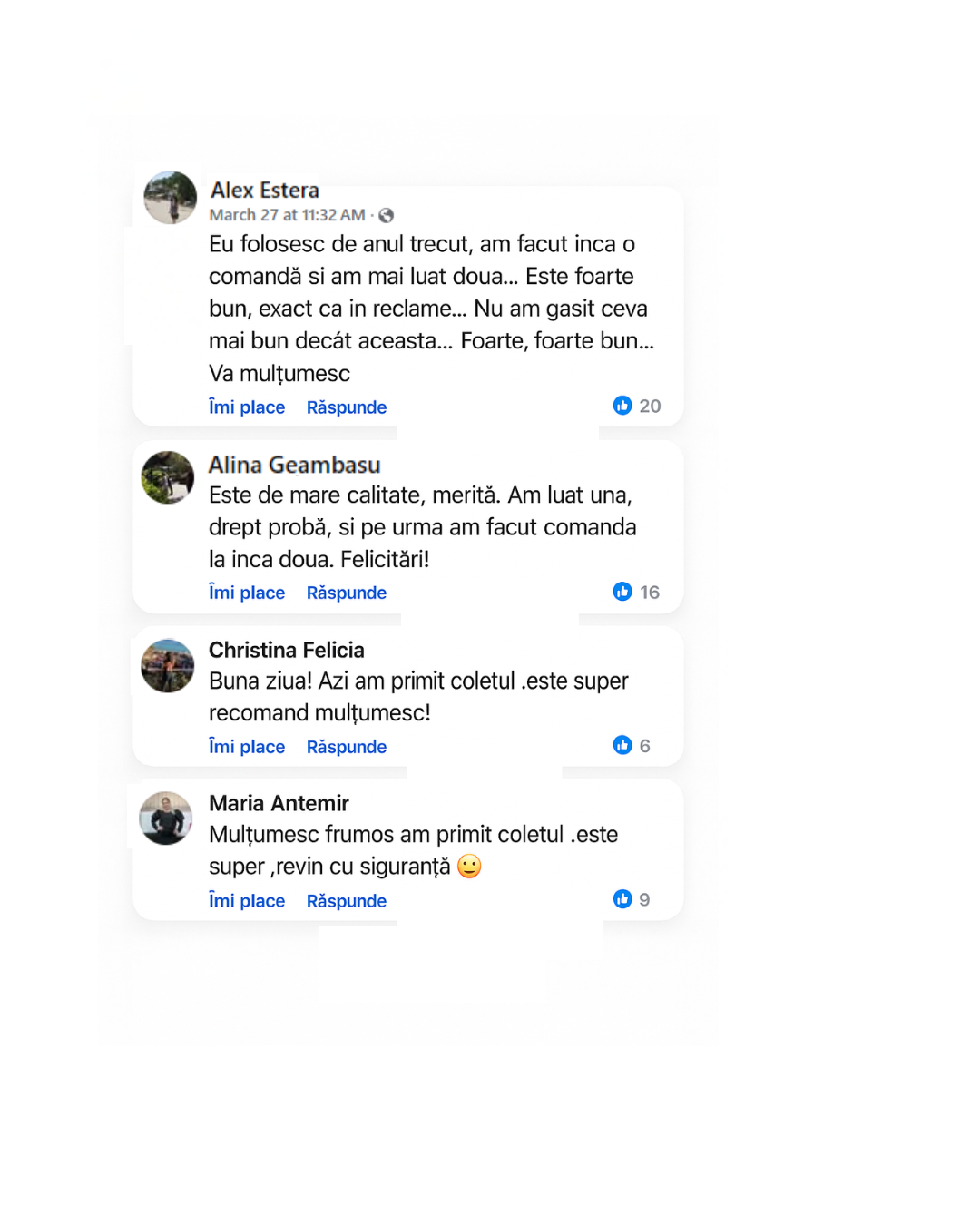Screen dimensions: 980x1225
Task: View the 16 likes reaction icon
Action: pos(622,592)
